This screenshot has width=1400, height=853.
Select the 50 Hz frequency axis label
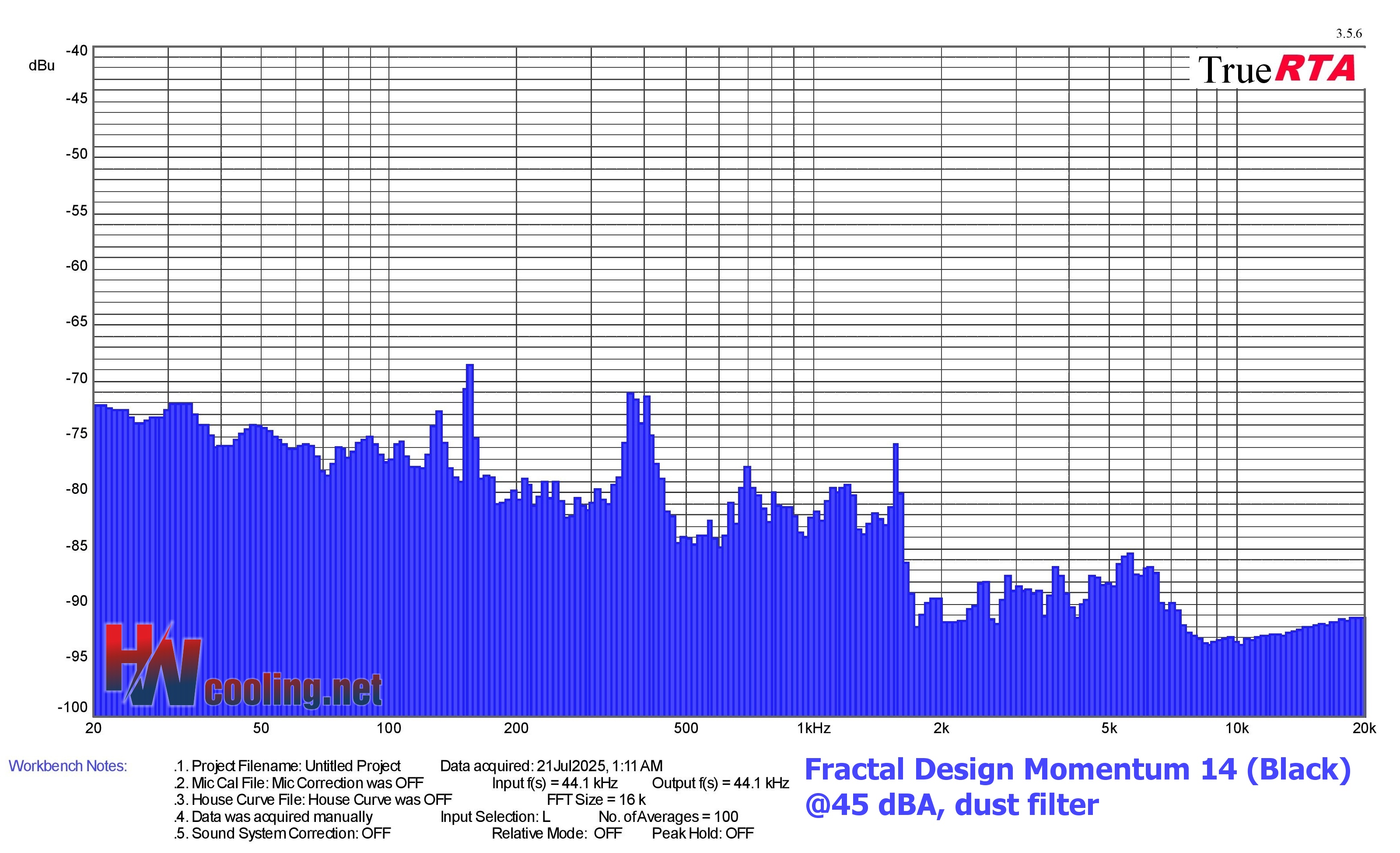(x=261, y=728)
